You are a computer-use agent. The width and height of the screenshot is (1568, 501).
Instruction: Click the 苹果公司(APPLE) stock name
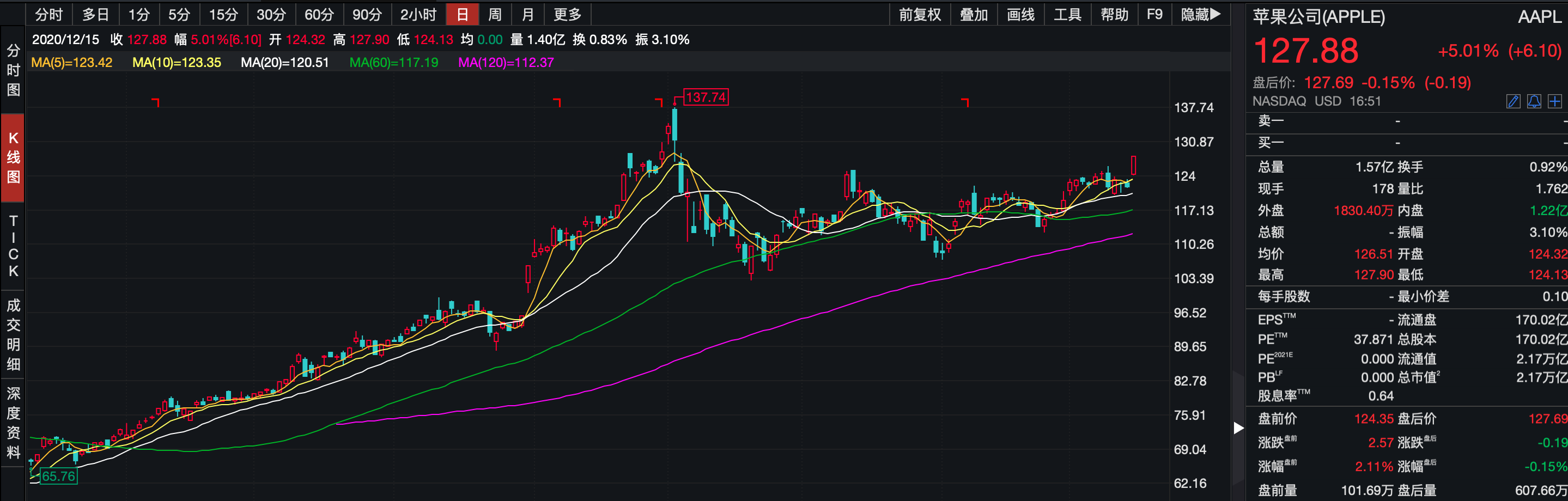(x=1318, y=16)
